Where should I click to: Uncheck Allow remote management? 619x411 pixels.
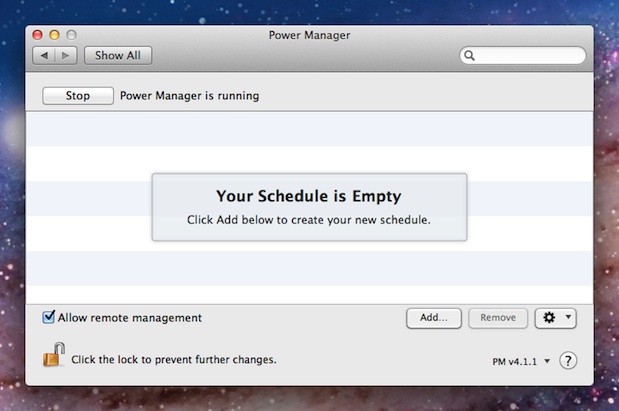49,317
